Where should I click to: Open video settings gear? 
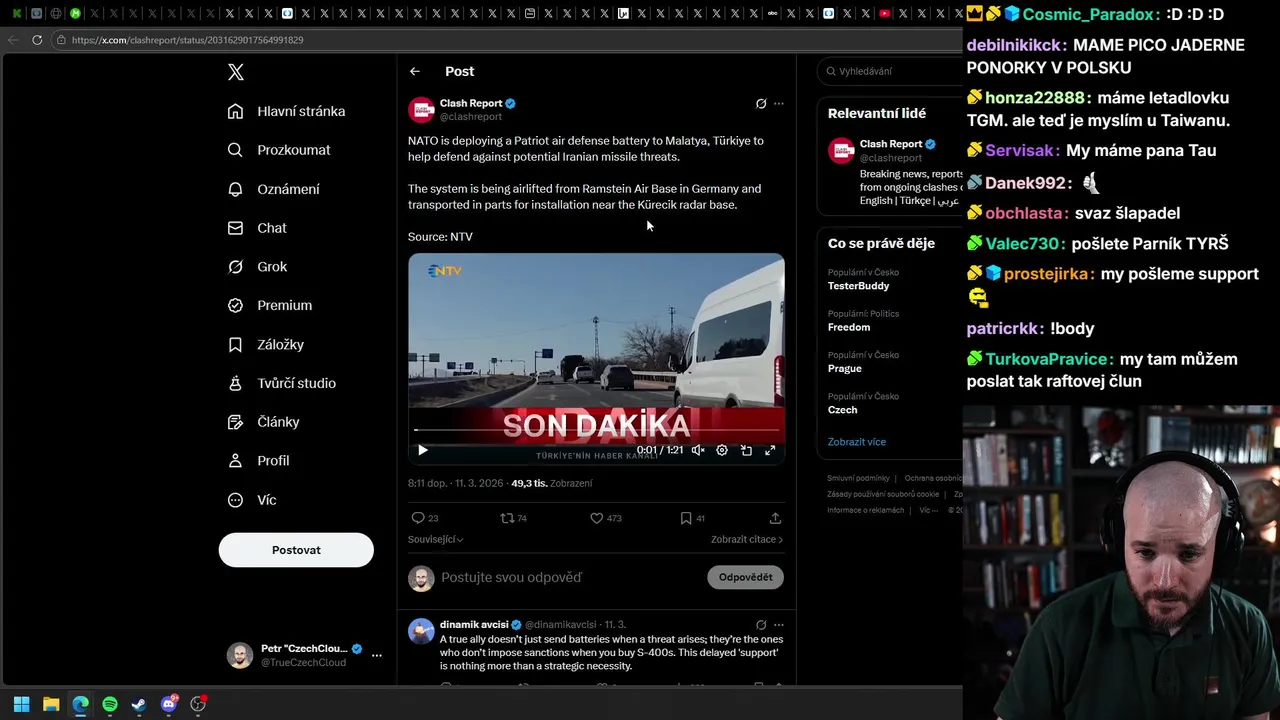(x=722, y=451)
